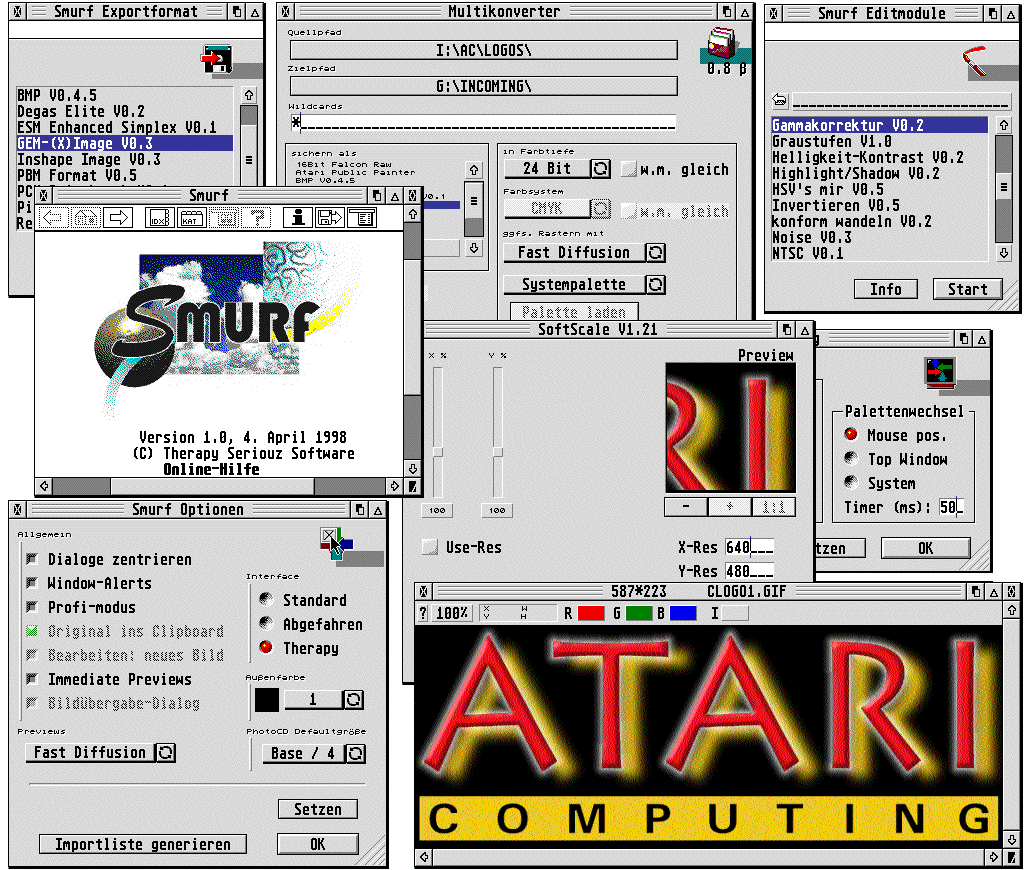The image size is (1024, 870).
Task: Click the Quellpfad field I:\AC\LOGOS\
Action: click(x=483, y=50)
